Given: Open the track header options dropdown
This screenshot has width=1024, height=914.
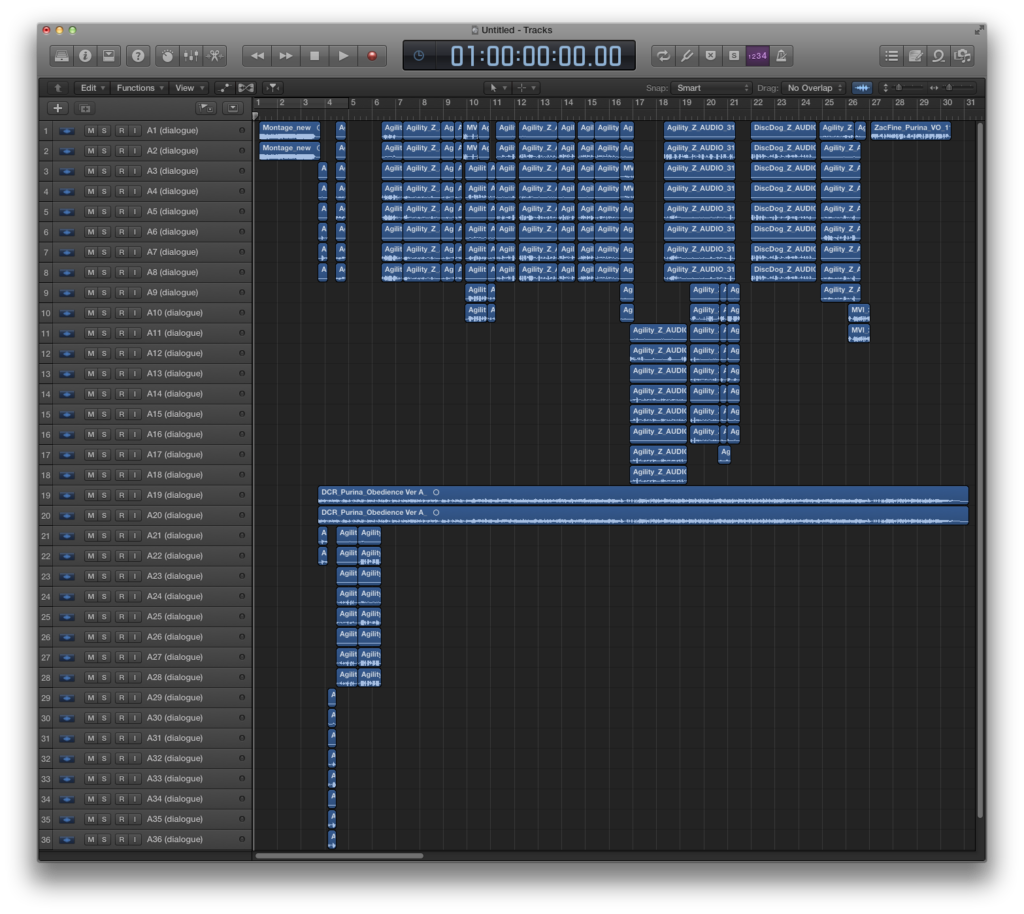Looking at the screenshot, I should tap(233, 108).
